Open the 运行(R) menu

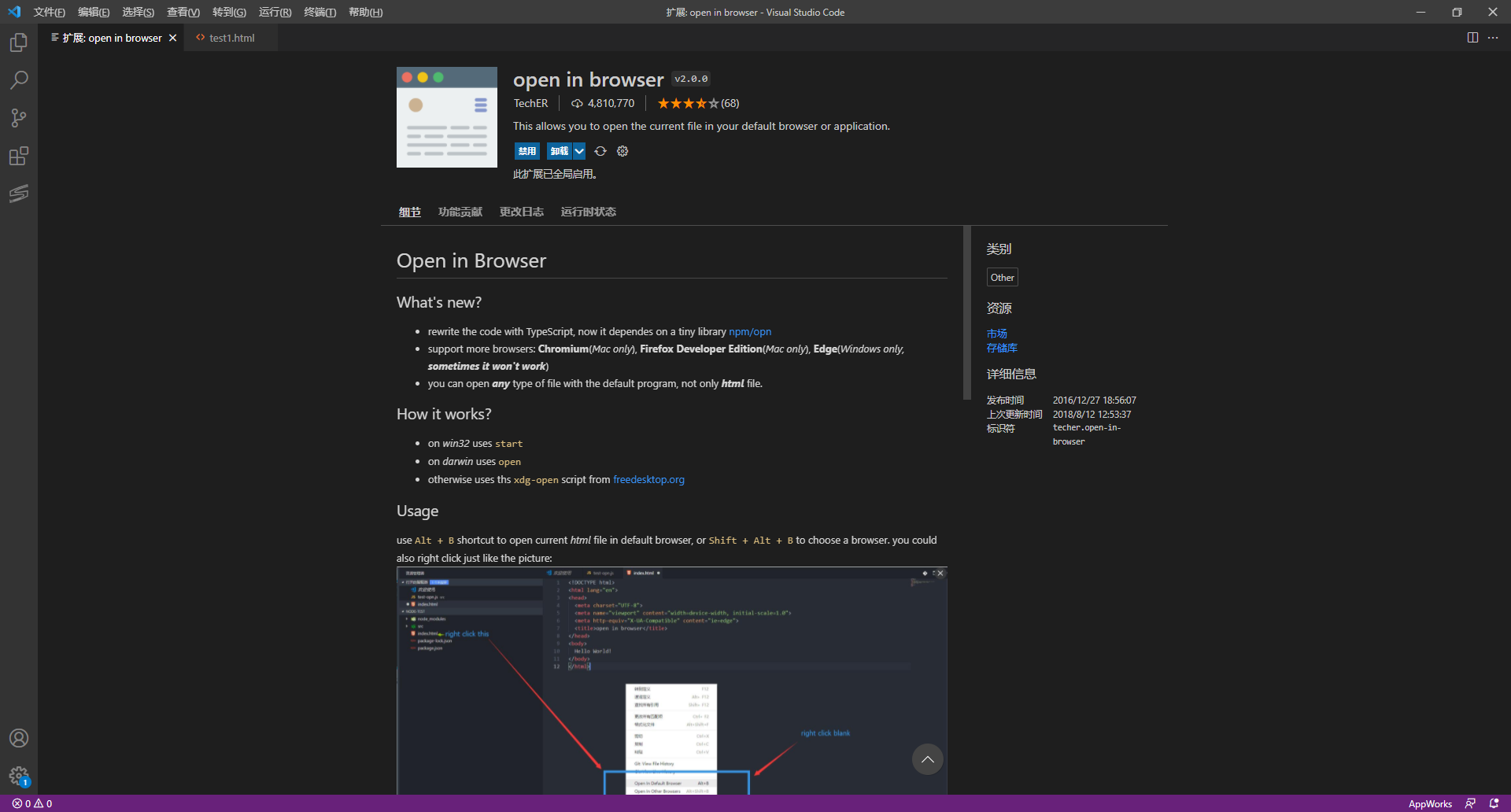coord(275,12)
